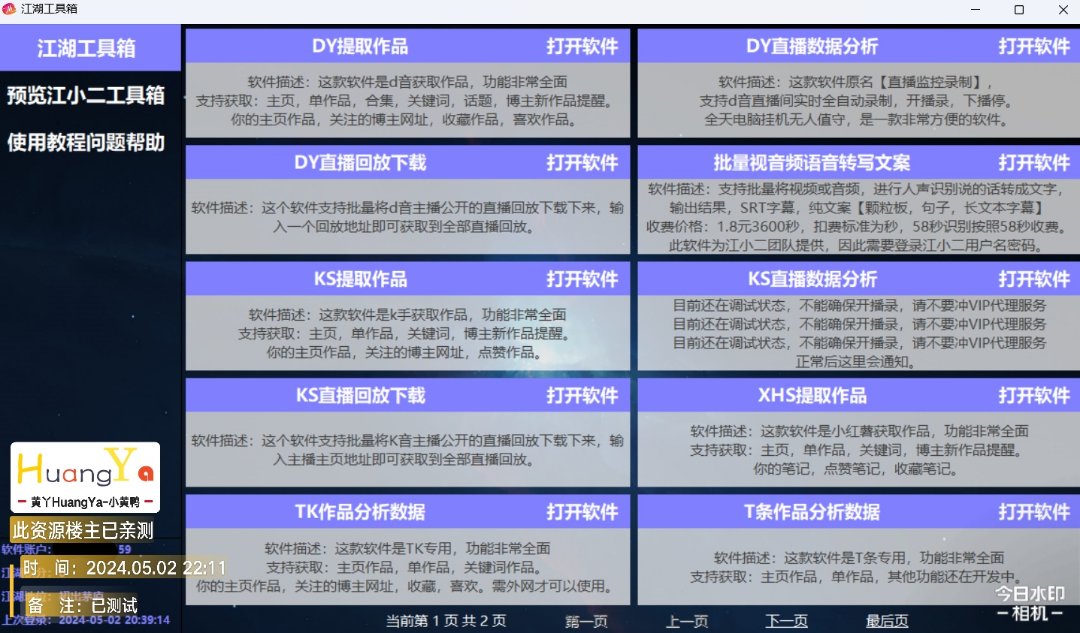Go to the next page with 下一页

pos(787,621)
